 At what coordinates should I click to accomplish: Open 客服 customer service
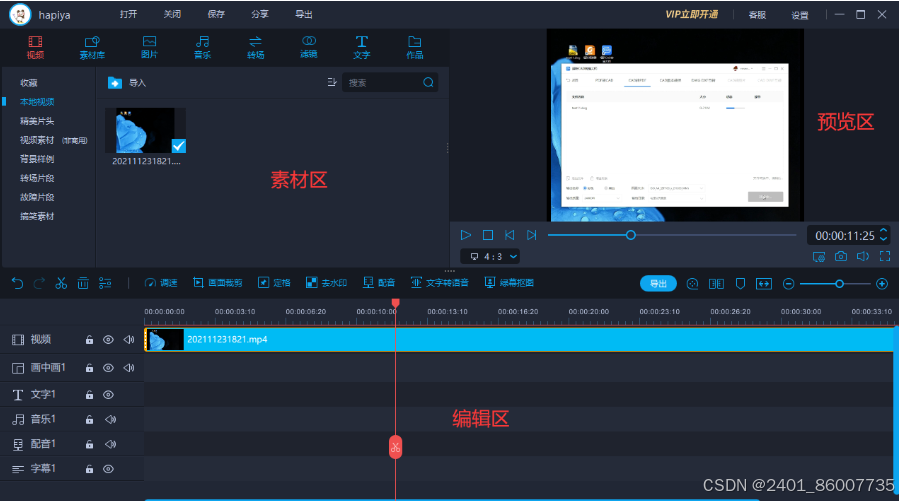(757, 15)
